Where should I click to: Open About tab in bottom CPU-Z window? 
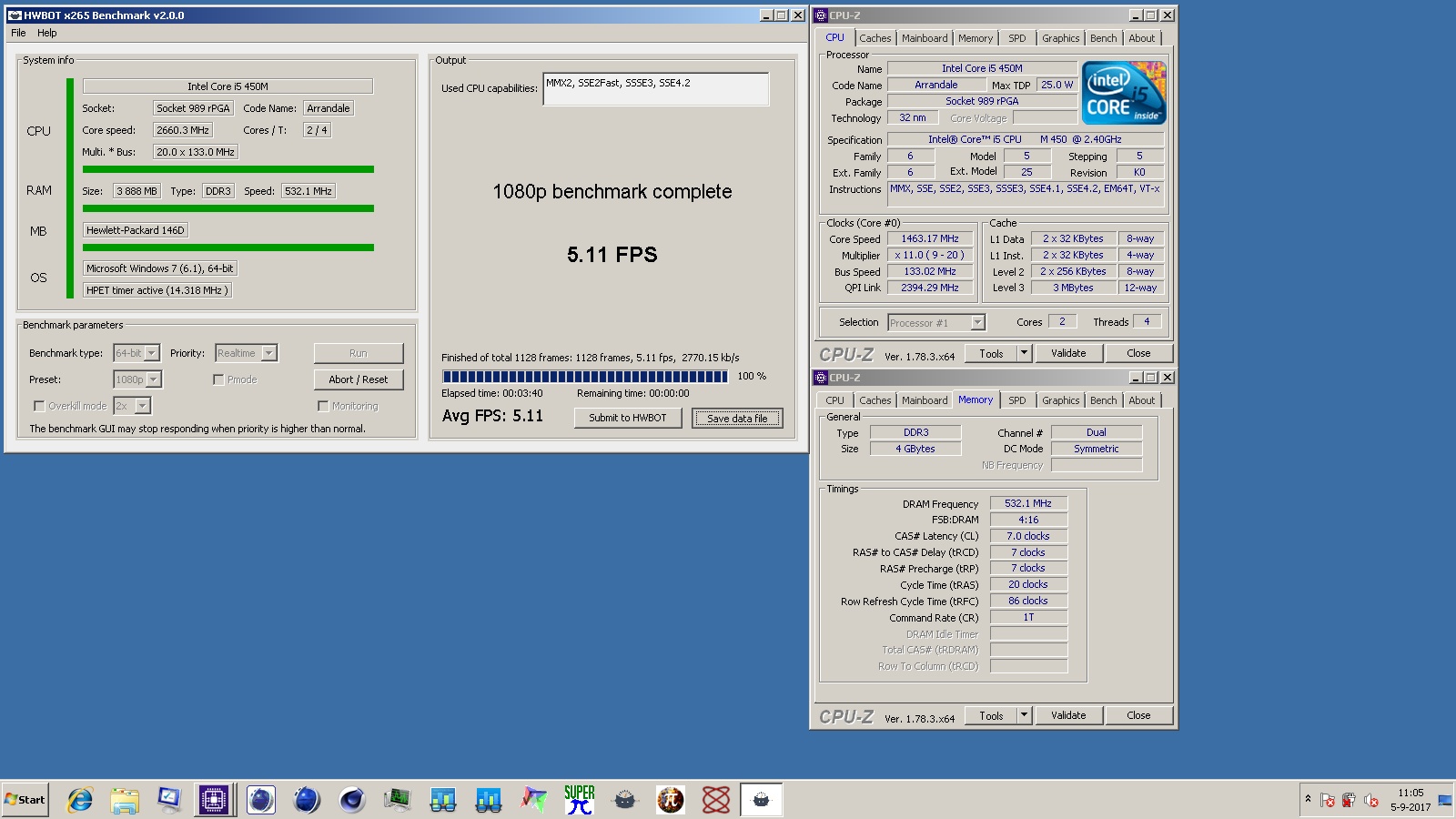coord(1142,400)
